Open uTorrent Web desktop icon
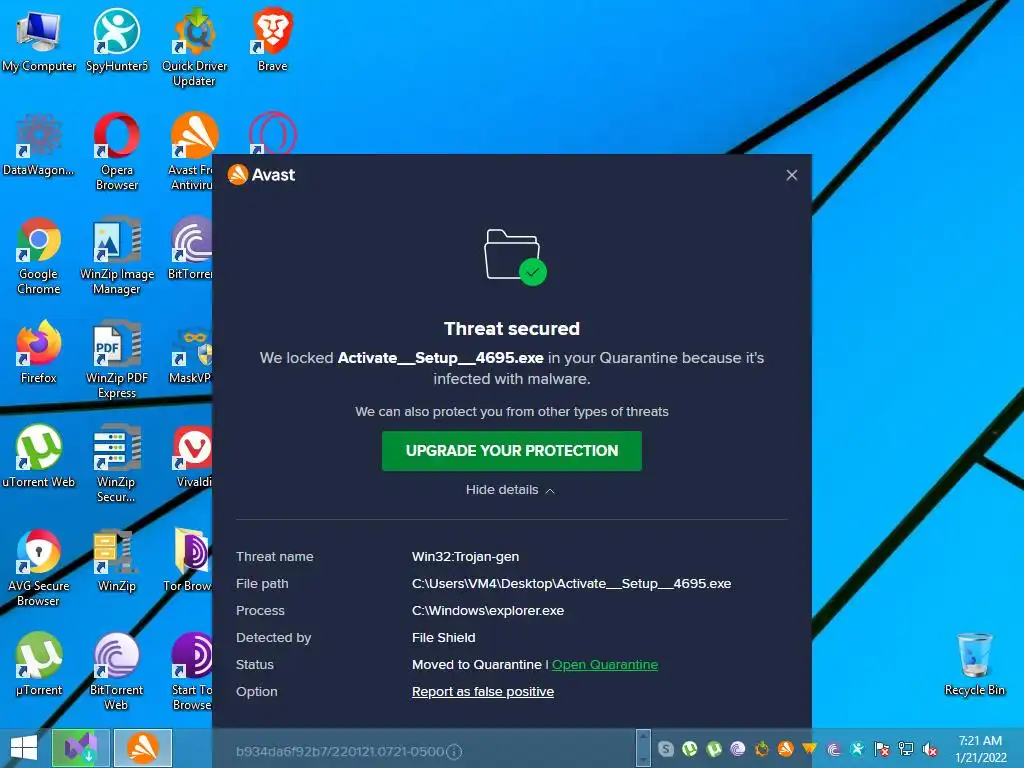This screenshot has height=768, width=1024. [39, 457]
